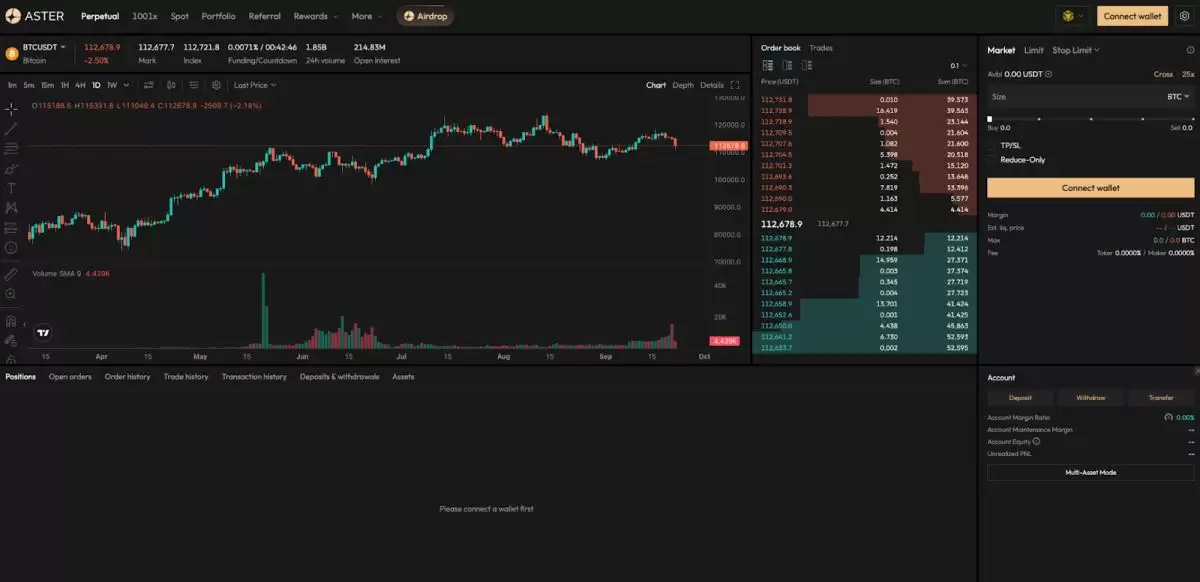Image resolution: width=1200 pixels, height=582 pixels.
Task: Enable the TP/SL checkbox
Action: pos(993,146)
